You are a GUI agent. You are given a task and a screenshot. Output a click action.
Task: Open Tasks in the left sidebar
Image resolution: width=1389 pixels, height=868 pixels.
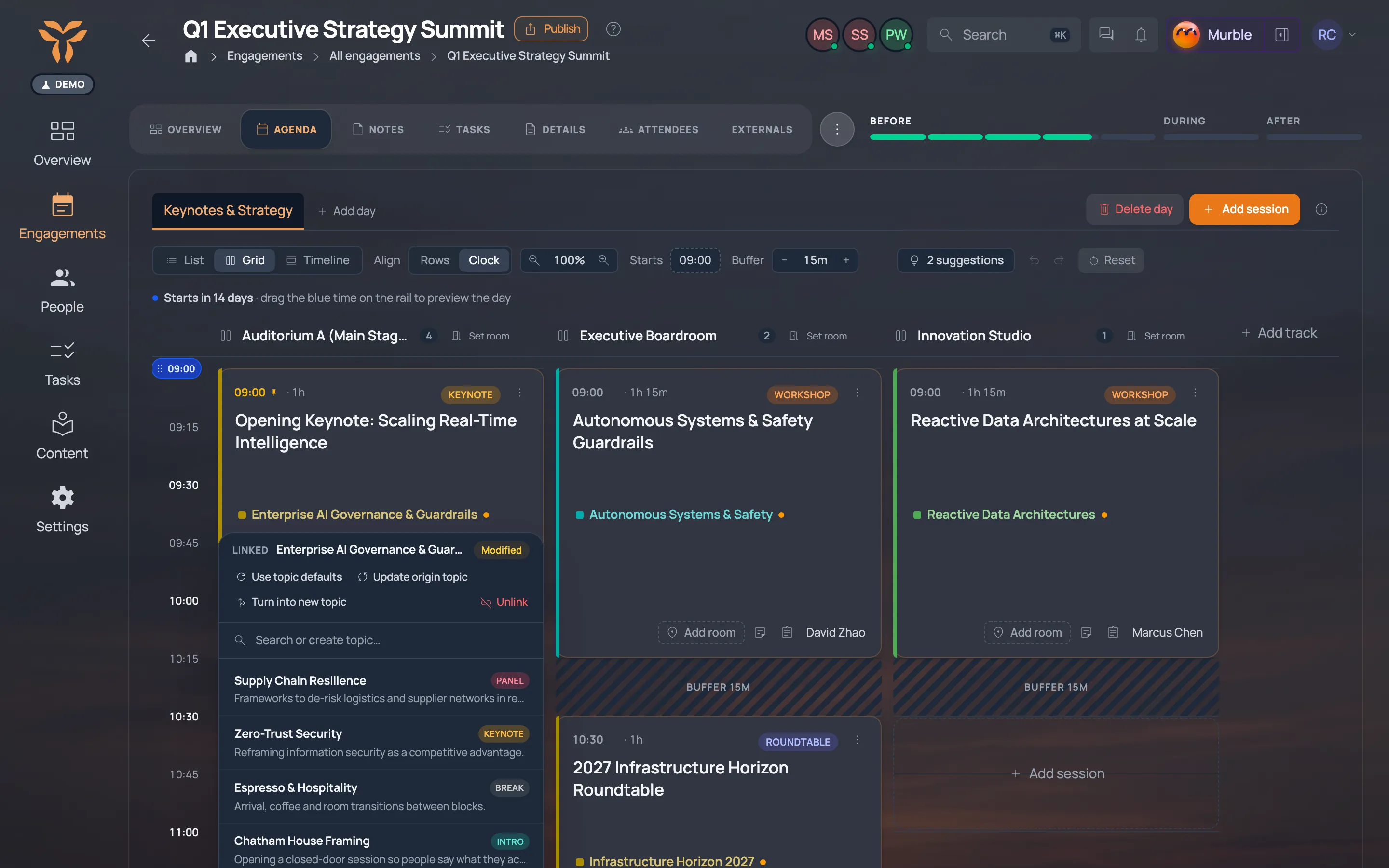point(62,364)
